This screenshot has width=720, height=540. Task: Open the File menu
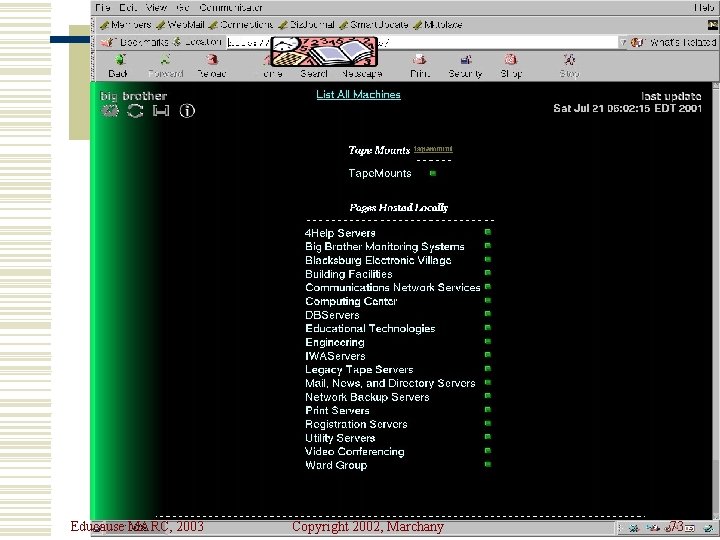tap(103, 7)
